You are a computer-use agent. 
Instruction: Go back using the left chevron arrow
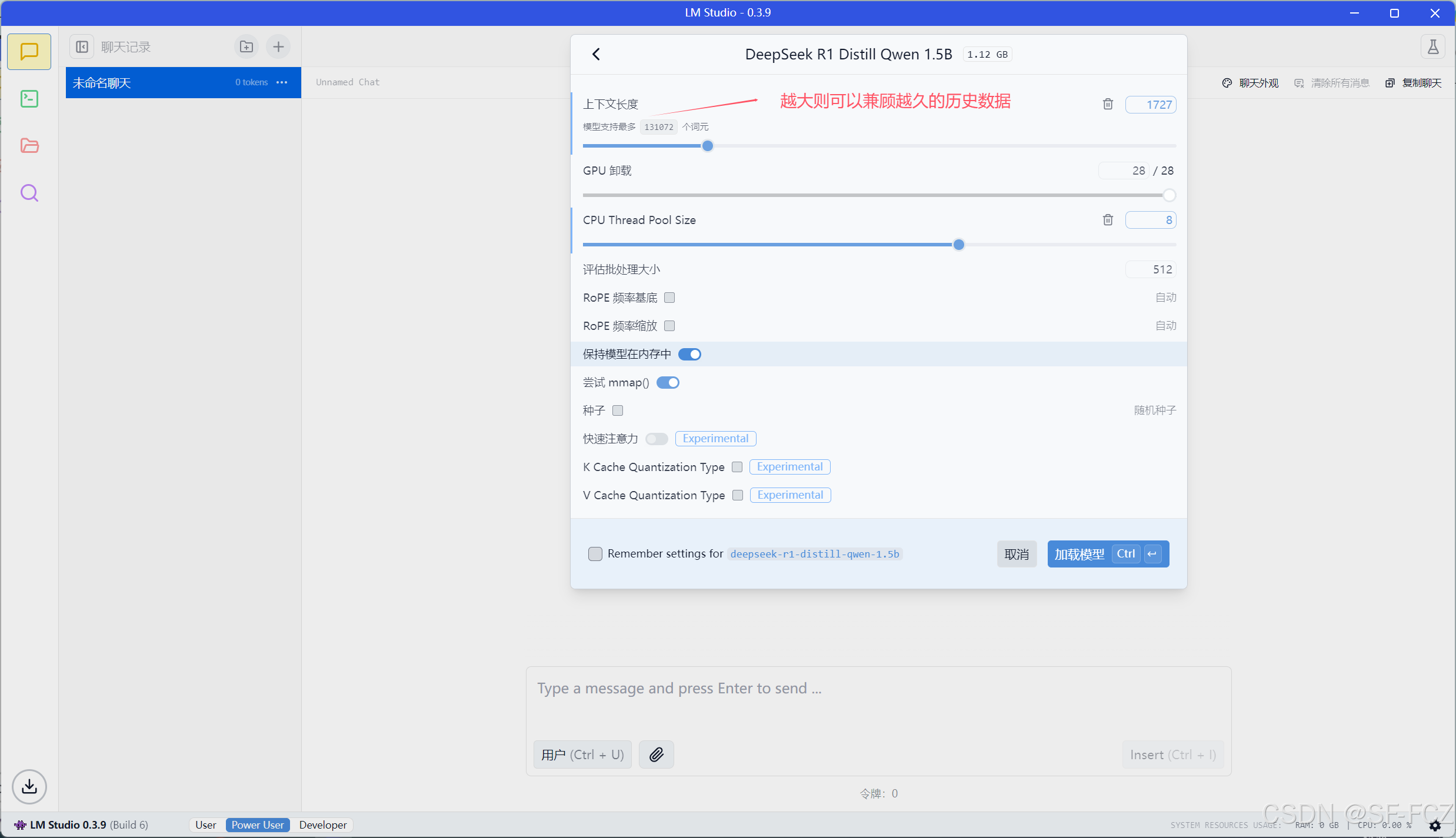(x=596, y=54)
